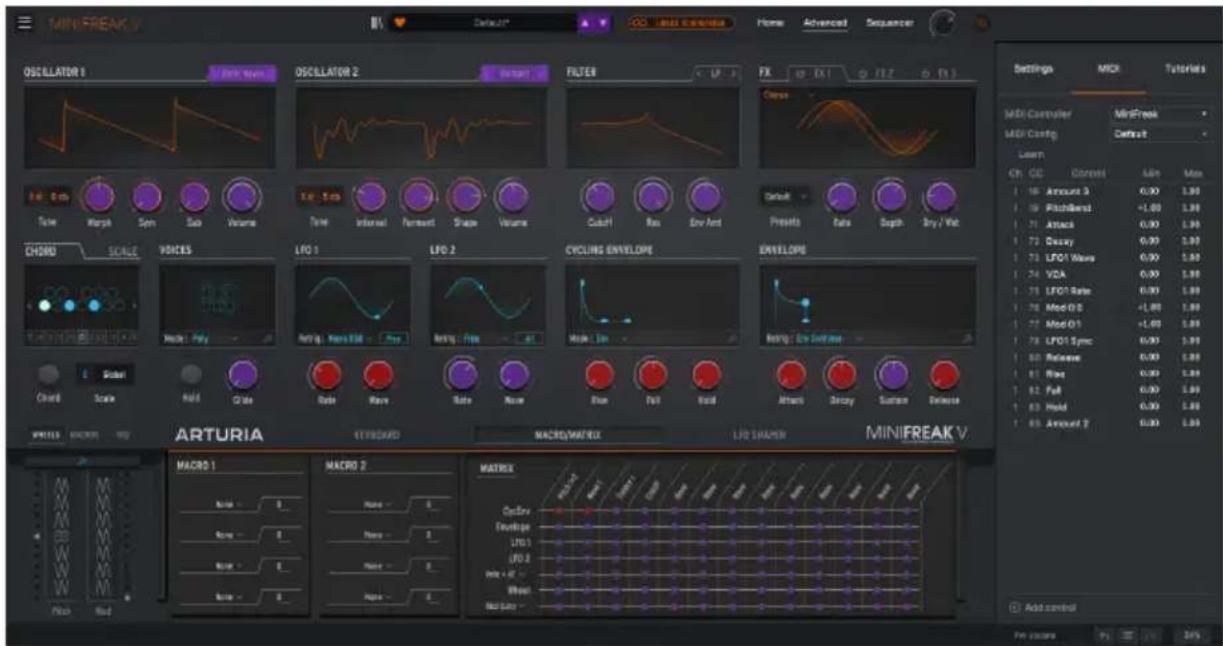Toggle CycEnv to first destination matrix point
Image resolution: width=1223 pixels, height=646 pixels.
point(560,511)
